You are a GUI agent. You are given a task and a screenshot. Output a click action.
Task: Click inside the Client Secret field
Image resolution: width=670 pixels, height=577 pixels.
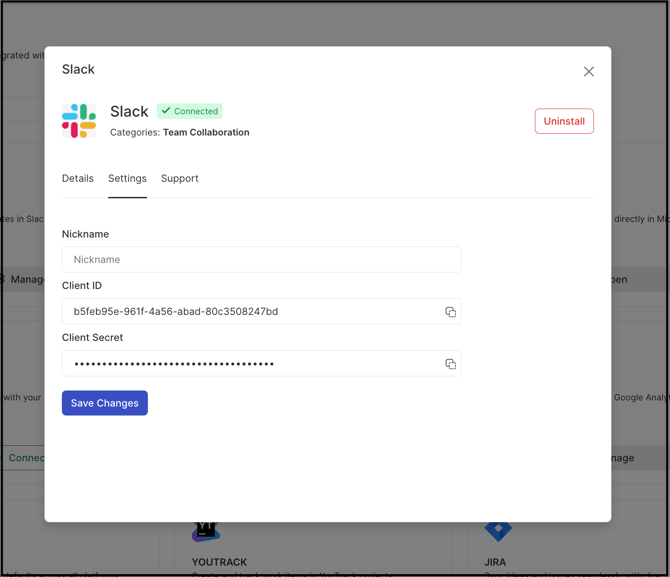click(x=250, y=364)
